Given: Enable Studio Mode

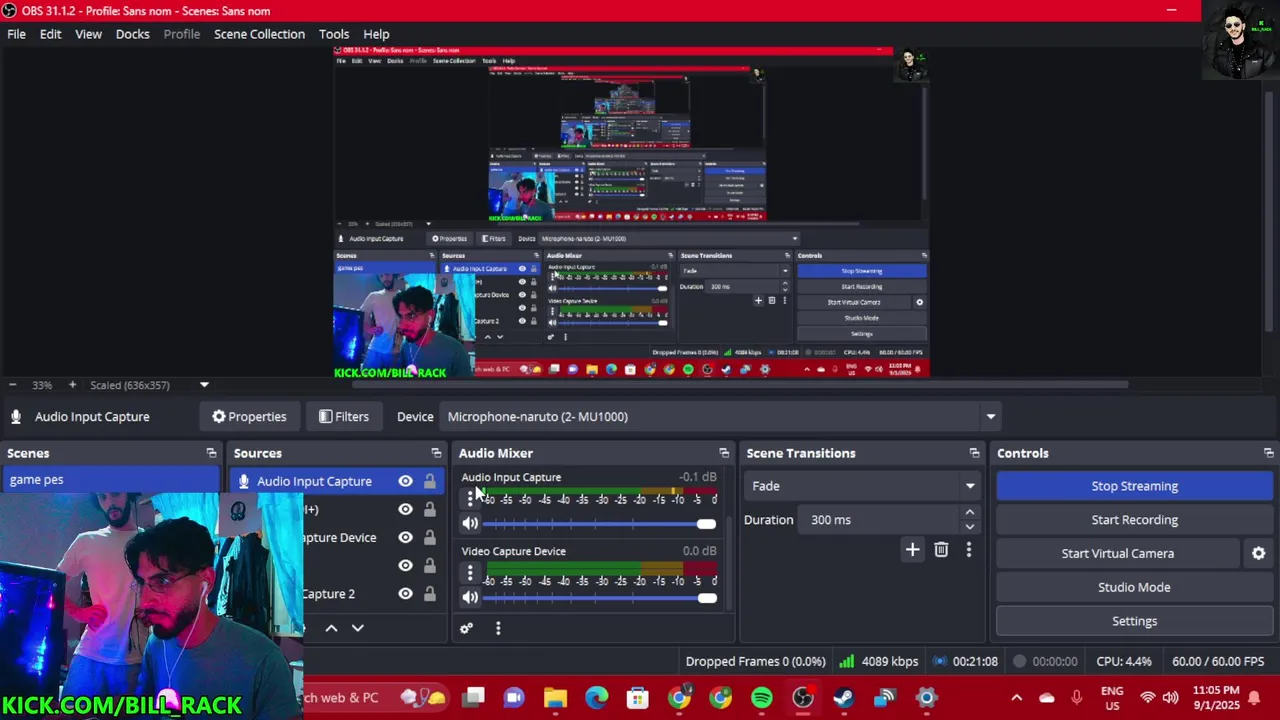Looking at the screenshot, I should point(1134,587).
